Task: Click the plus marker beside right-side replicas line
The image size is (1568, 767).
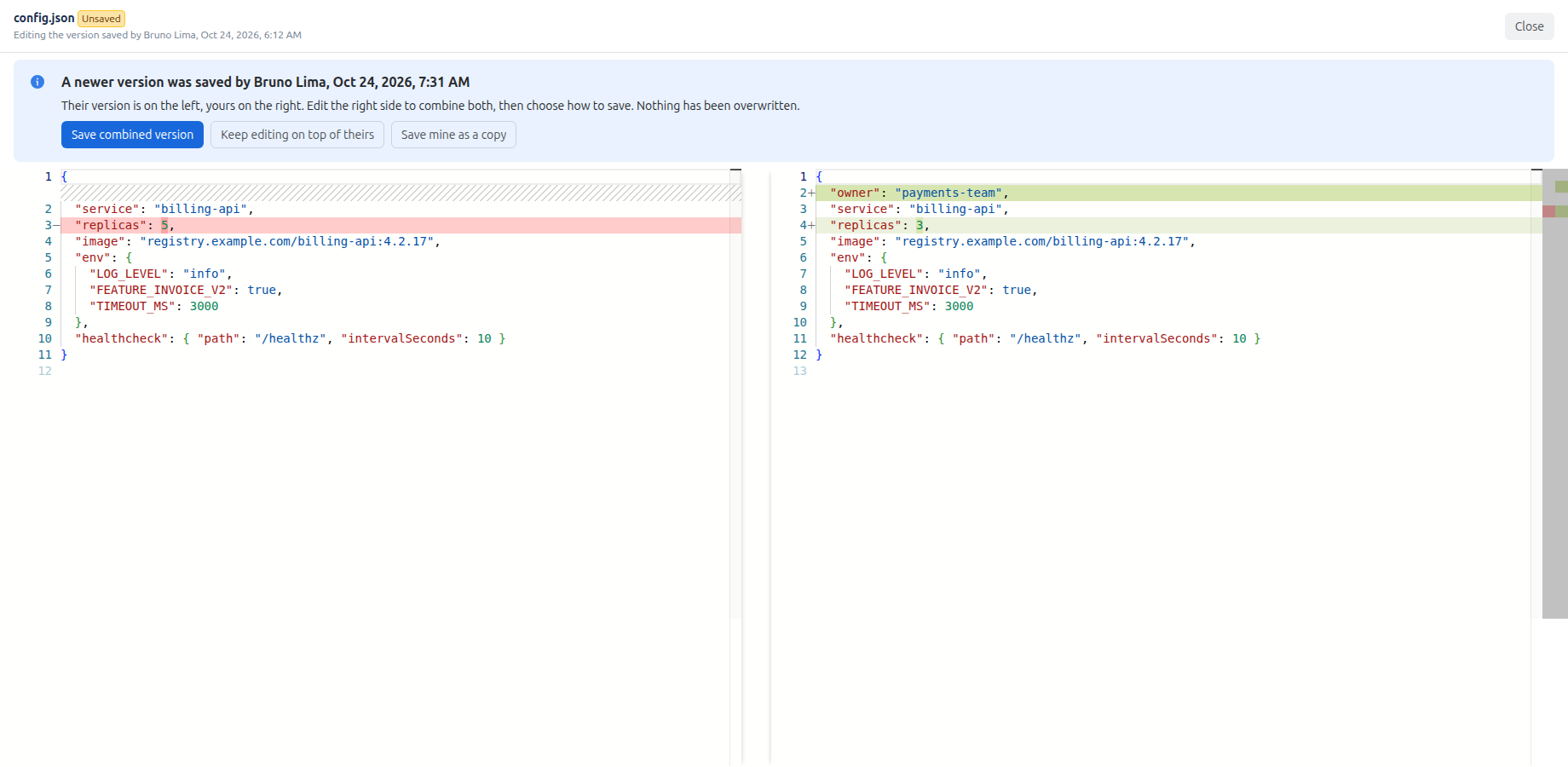Action: (x=811, y=226)
